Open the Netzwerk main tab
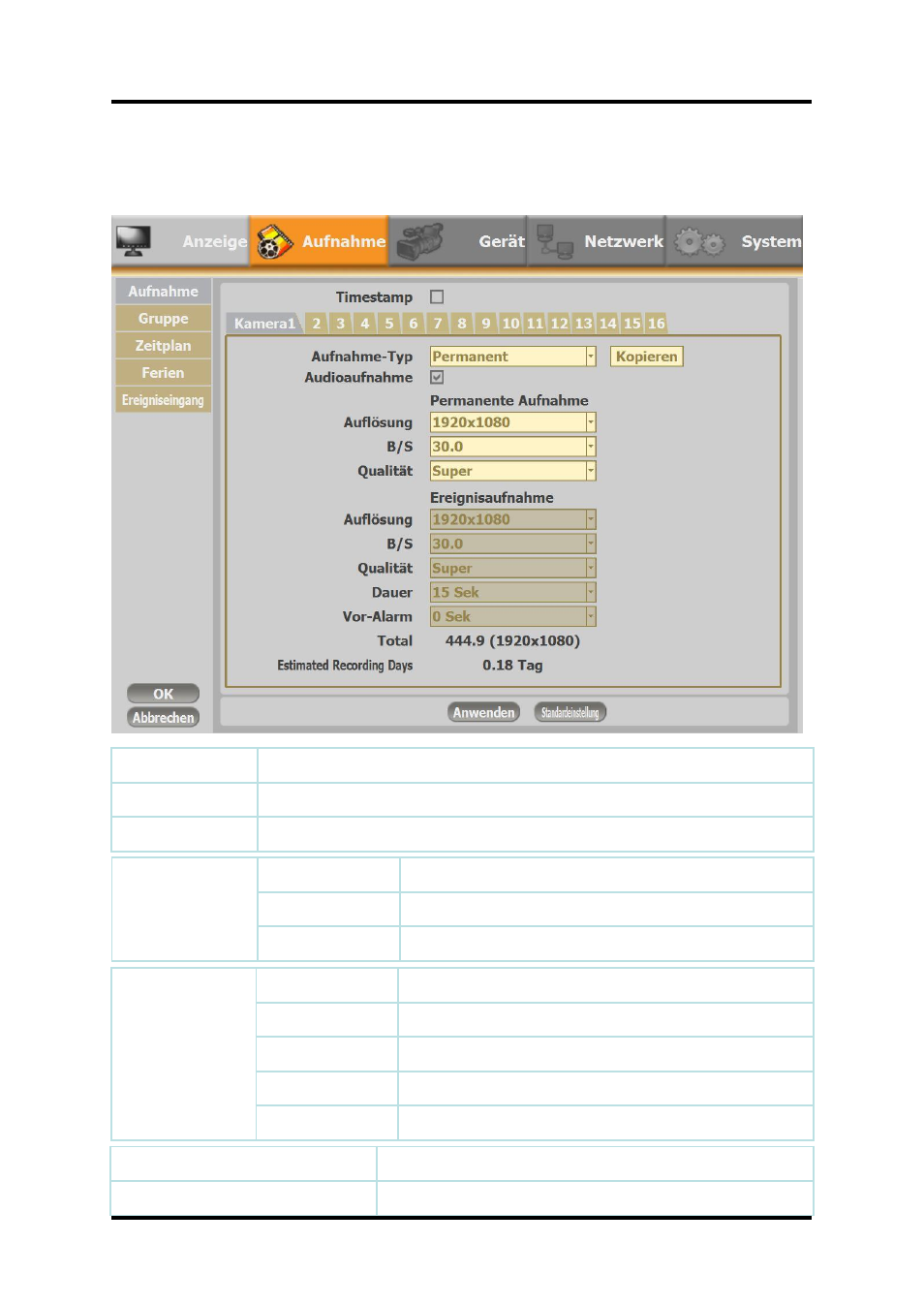Screen dimensions: 924x1305 point(596,241)
